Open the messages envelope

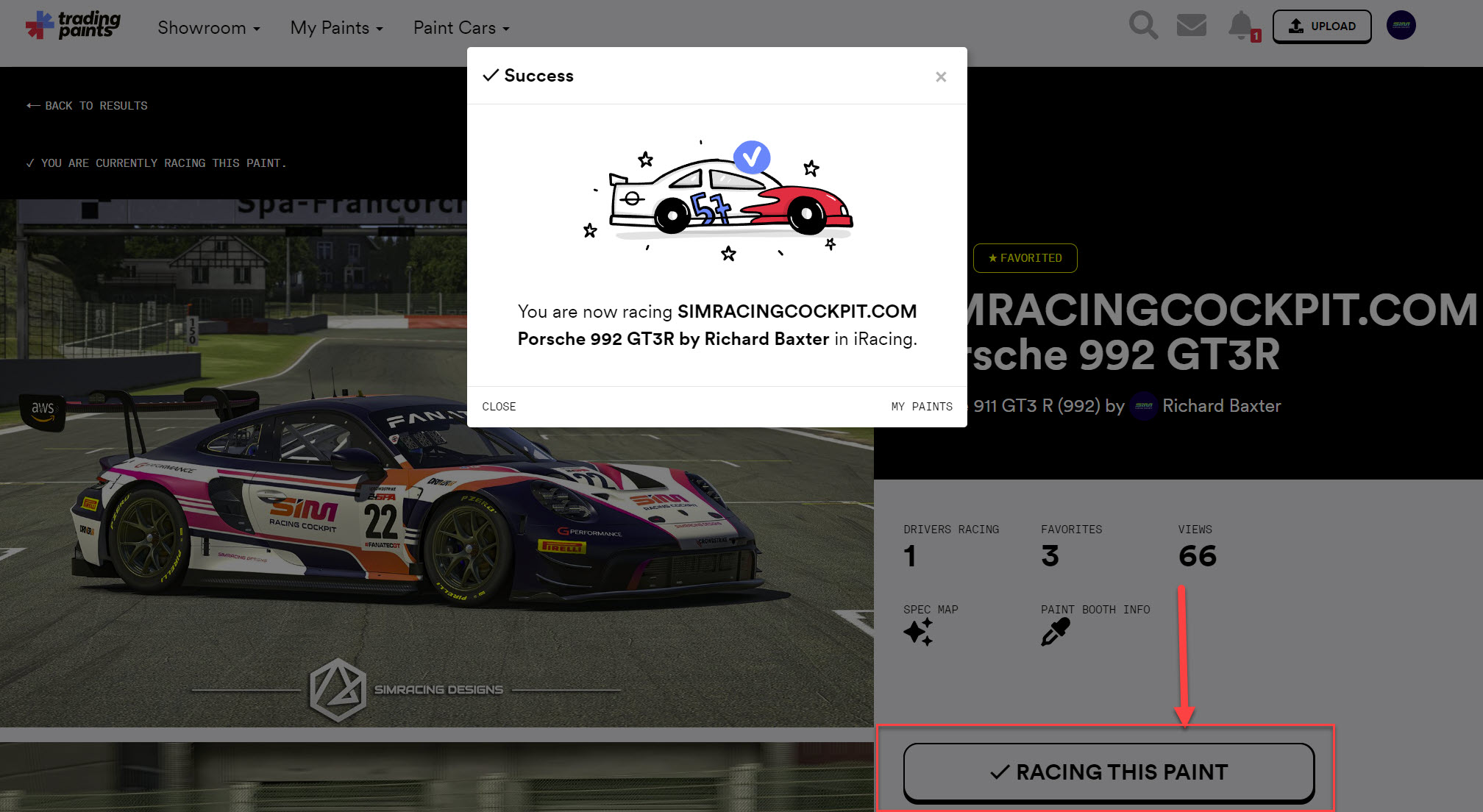[1191, 25]
